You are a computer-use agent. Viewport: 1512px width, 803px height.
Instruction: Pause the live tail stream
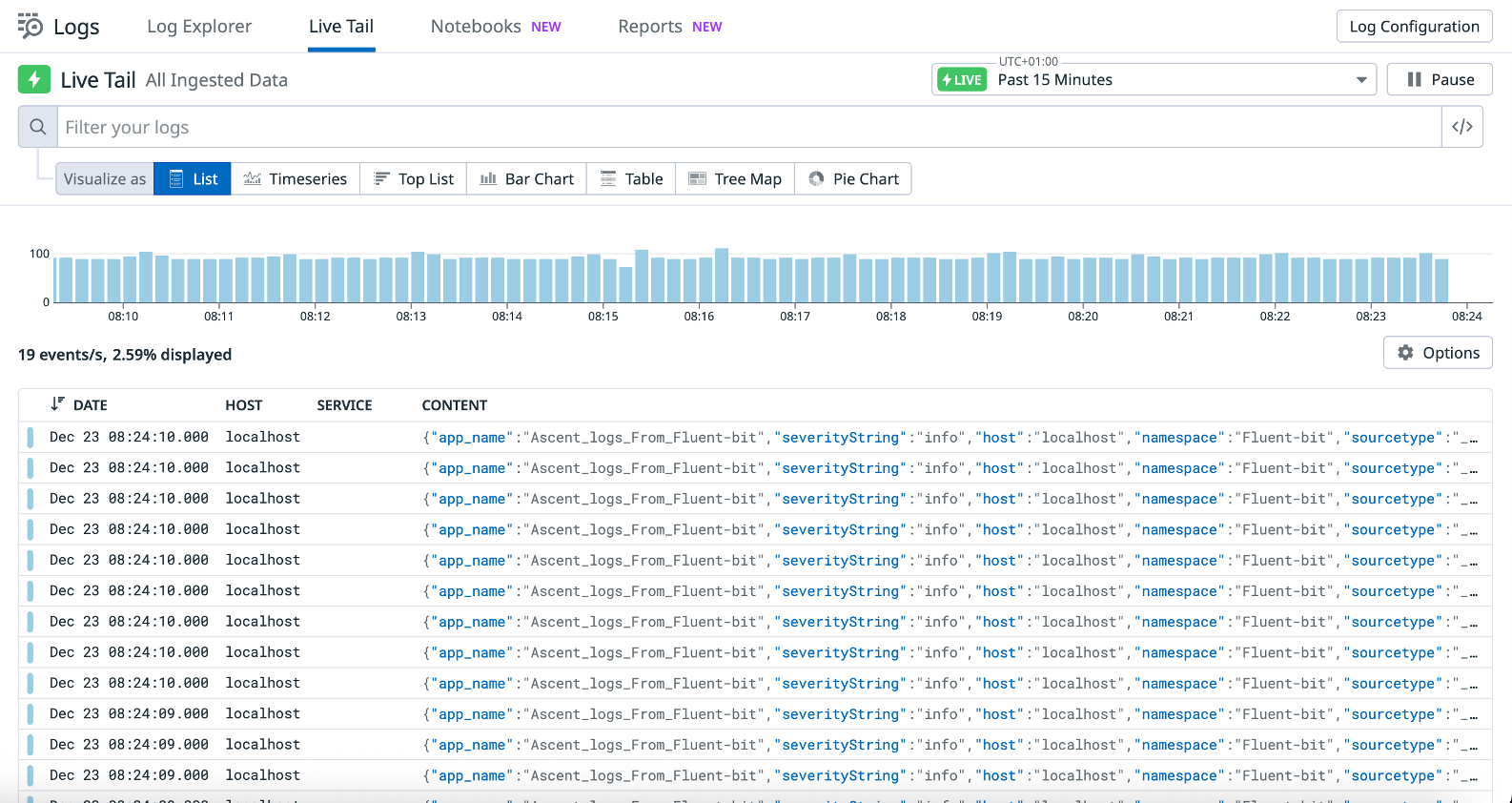pos(1440,80)
